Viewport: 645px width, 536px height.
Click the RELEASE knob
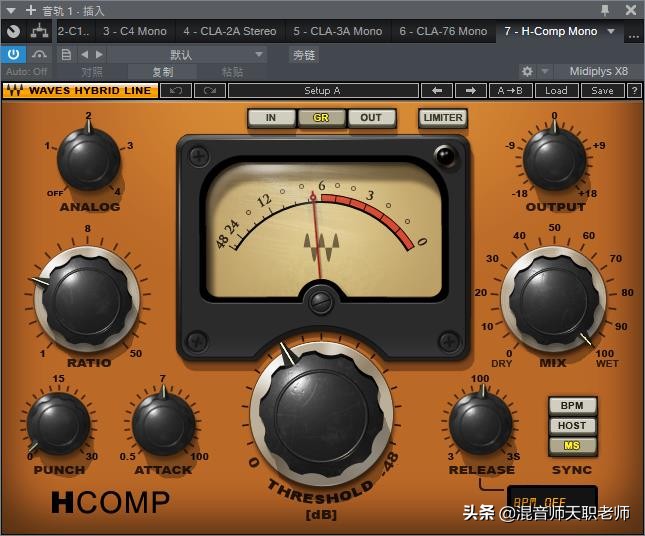point(481,424)
